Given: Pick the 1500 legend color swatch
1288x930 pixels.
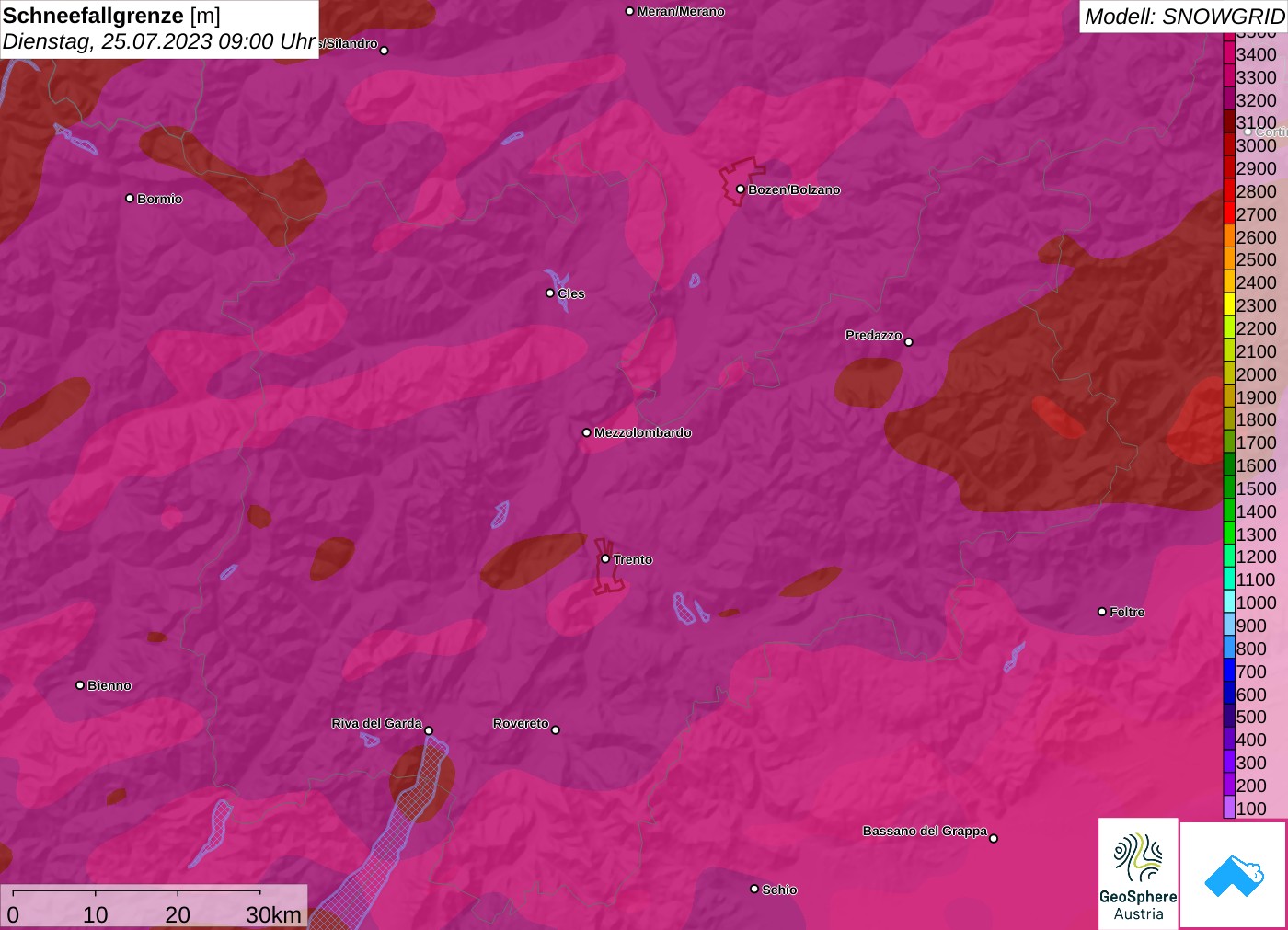Looking at the screenshot, I should coord(1229,488).
